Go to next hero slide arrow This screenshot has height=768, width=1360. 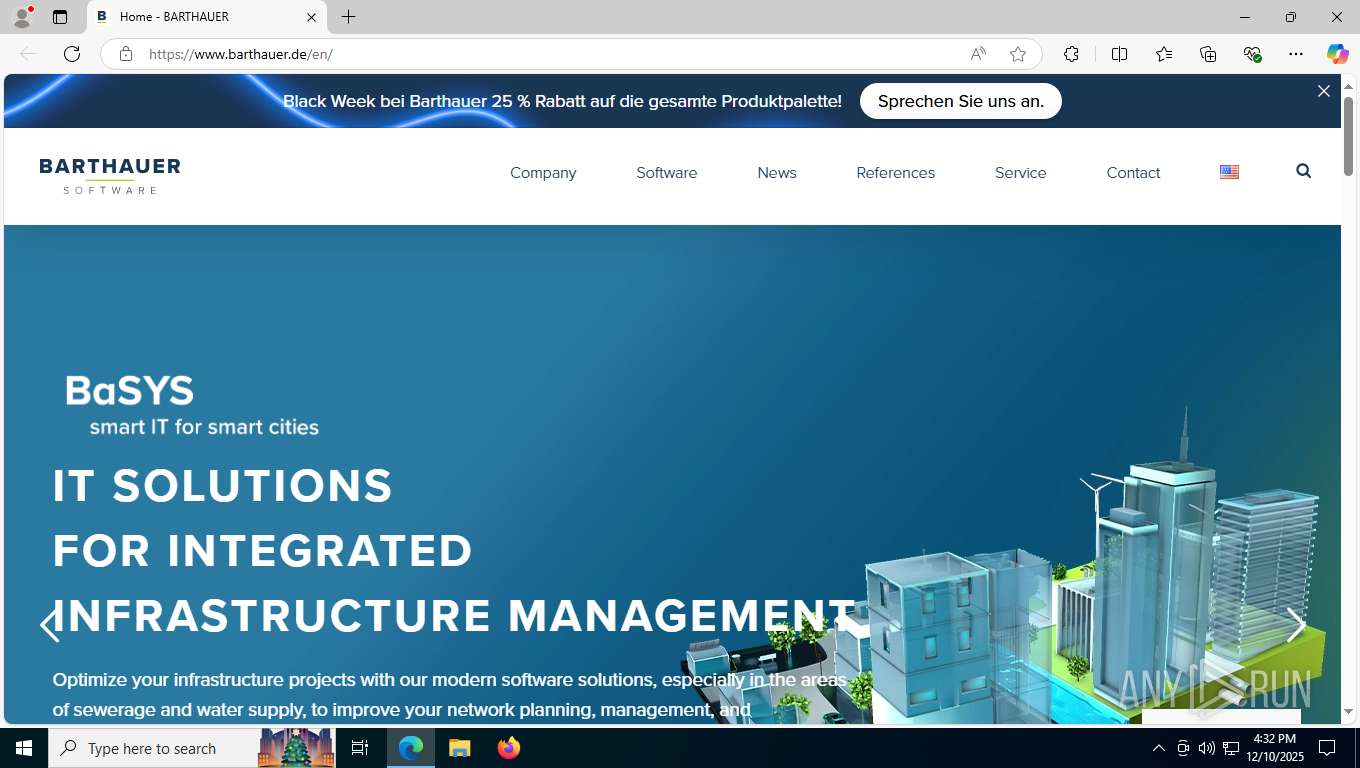1296,625
